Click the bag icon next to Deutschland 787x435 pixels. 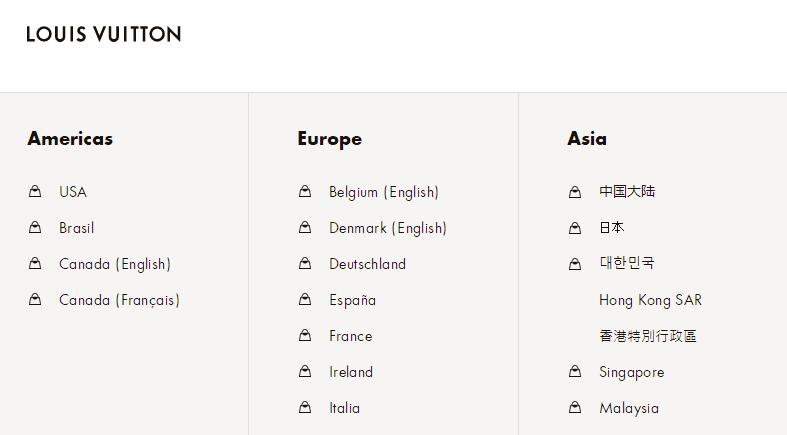305,264
